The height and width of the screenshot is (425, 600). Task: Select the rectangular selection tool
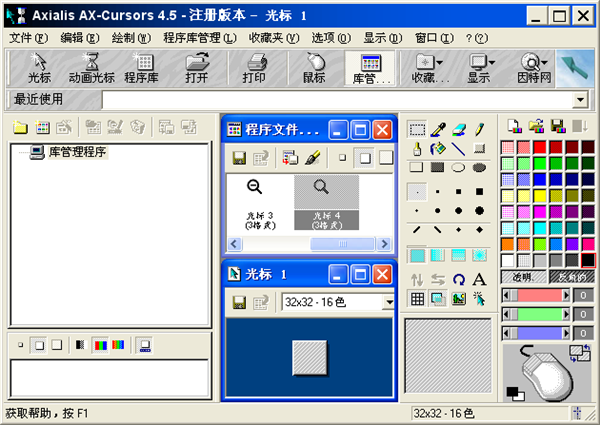click(417, 129)
